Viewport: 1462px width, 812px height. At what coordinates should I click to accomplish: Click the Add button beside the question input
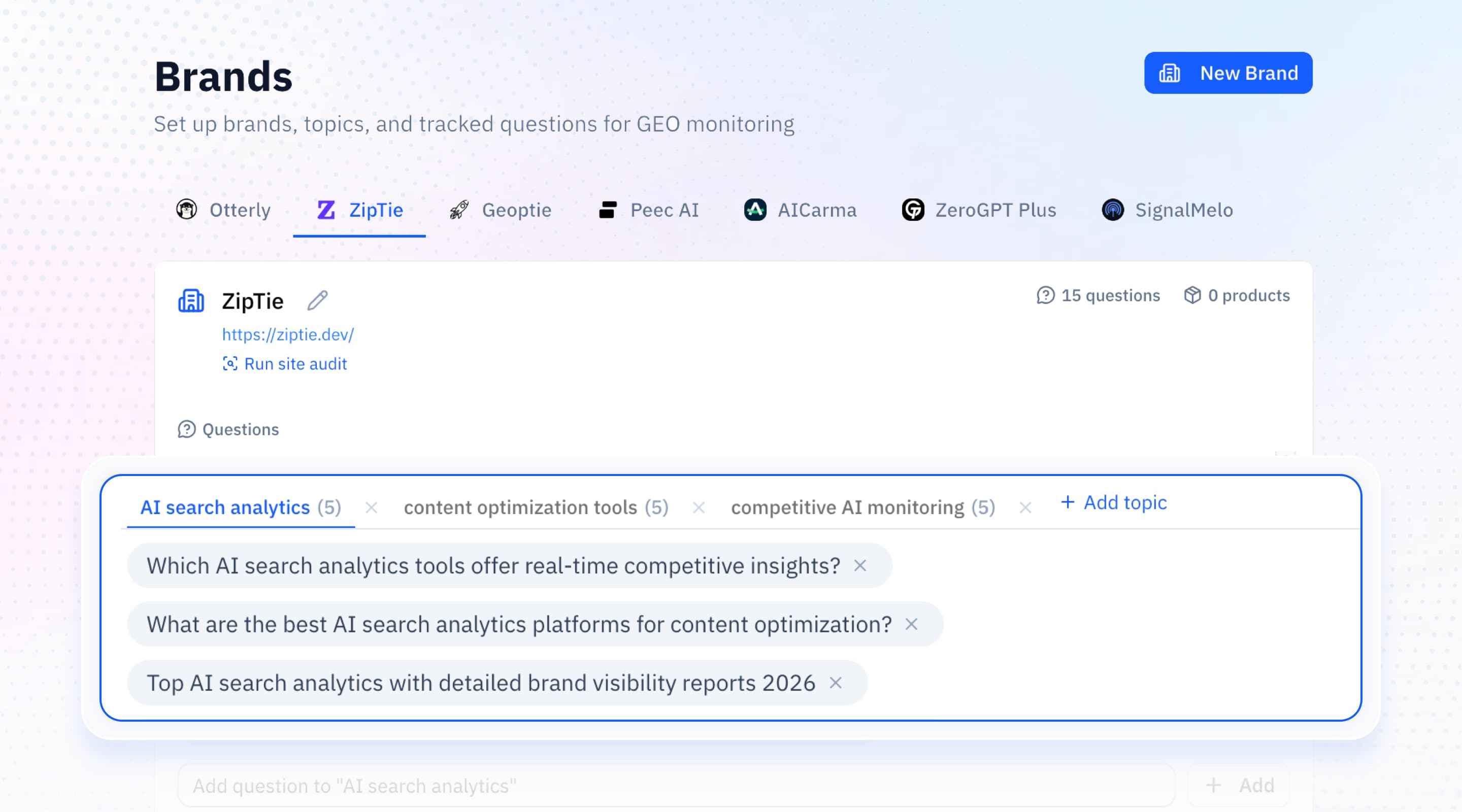(1239, 786)
